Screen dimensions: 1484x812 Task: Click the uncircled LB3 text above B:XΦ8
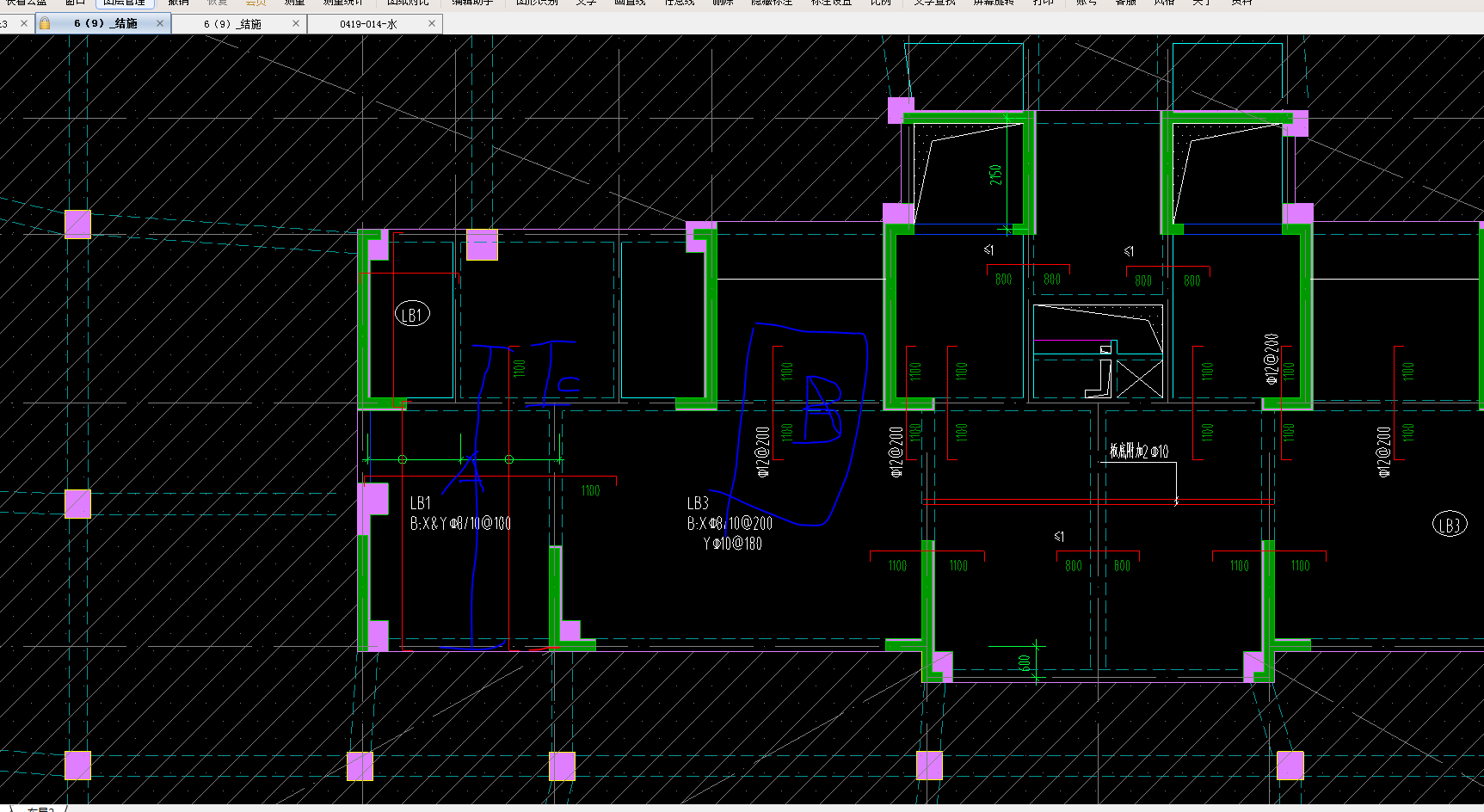(x=698, y=503)
